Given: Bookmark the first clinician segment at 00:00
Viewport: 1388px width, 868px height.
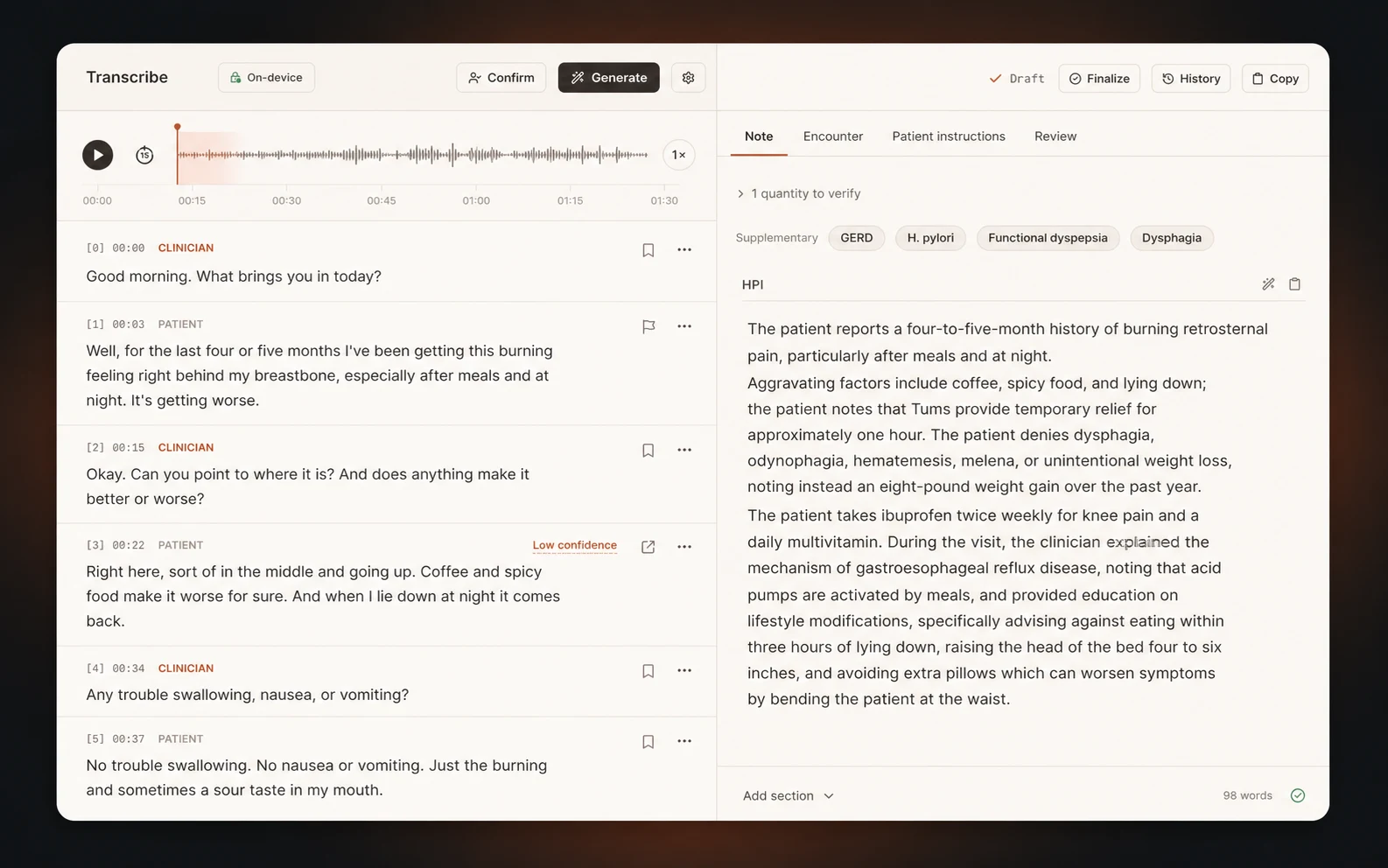Looking at the screenshot, I should point(648,250).
